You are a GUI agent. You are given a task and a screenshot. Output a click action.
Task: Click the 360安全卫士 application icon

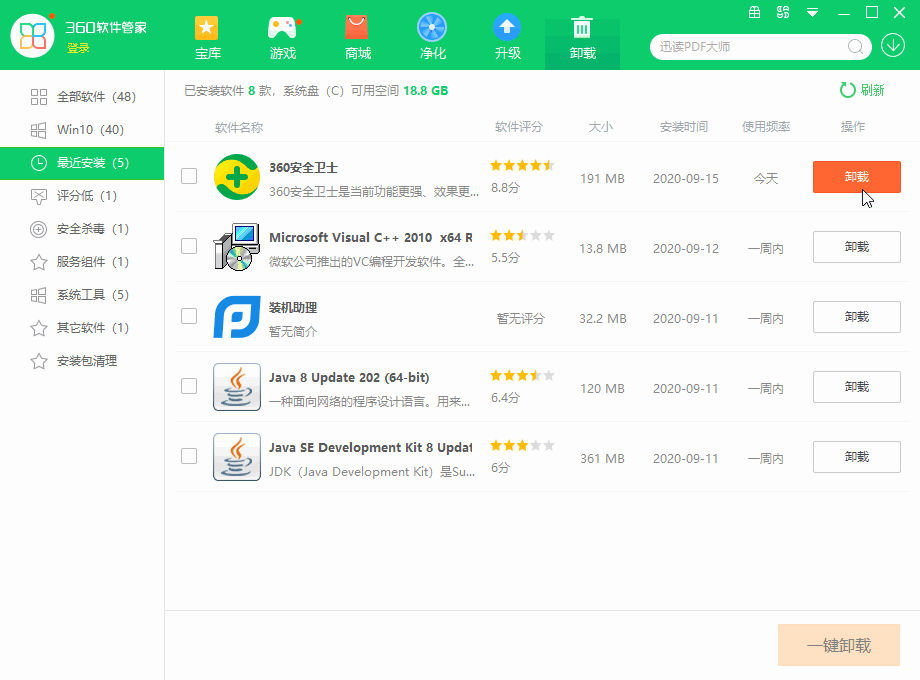click(x=236, y=176)
